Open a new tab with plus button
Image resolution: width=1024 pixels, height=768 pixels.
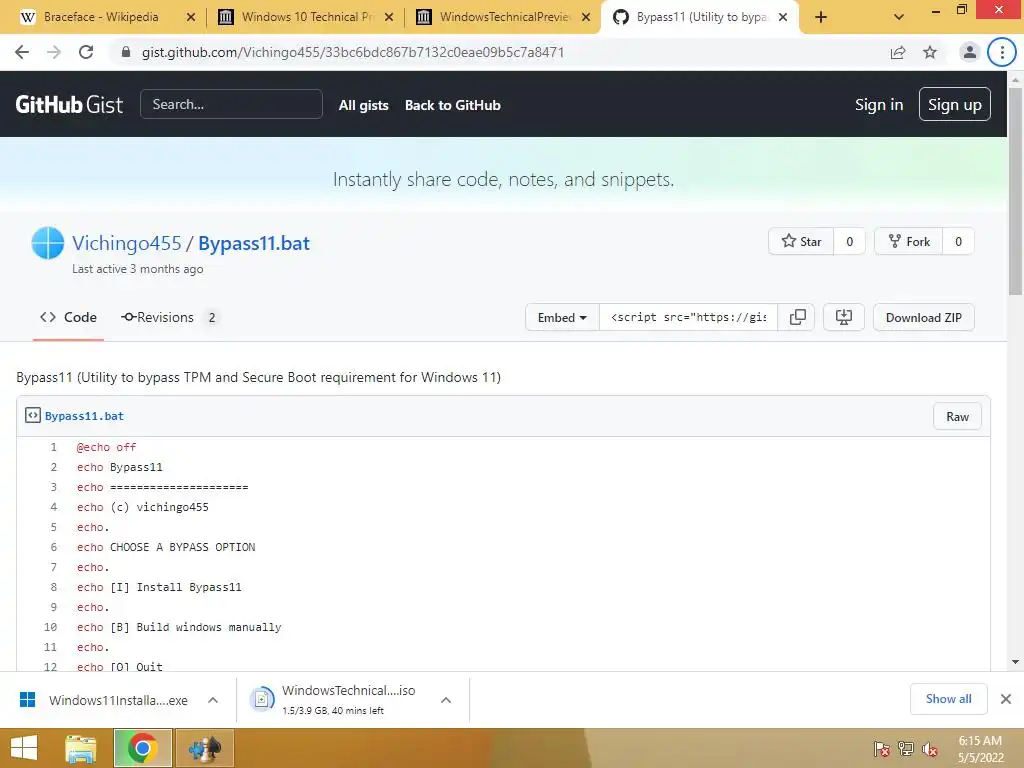click(x=821, y=17)
